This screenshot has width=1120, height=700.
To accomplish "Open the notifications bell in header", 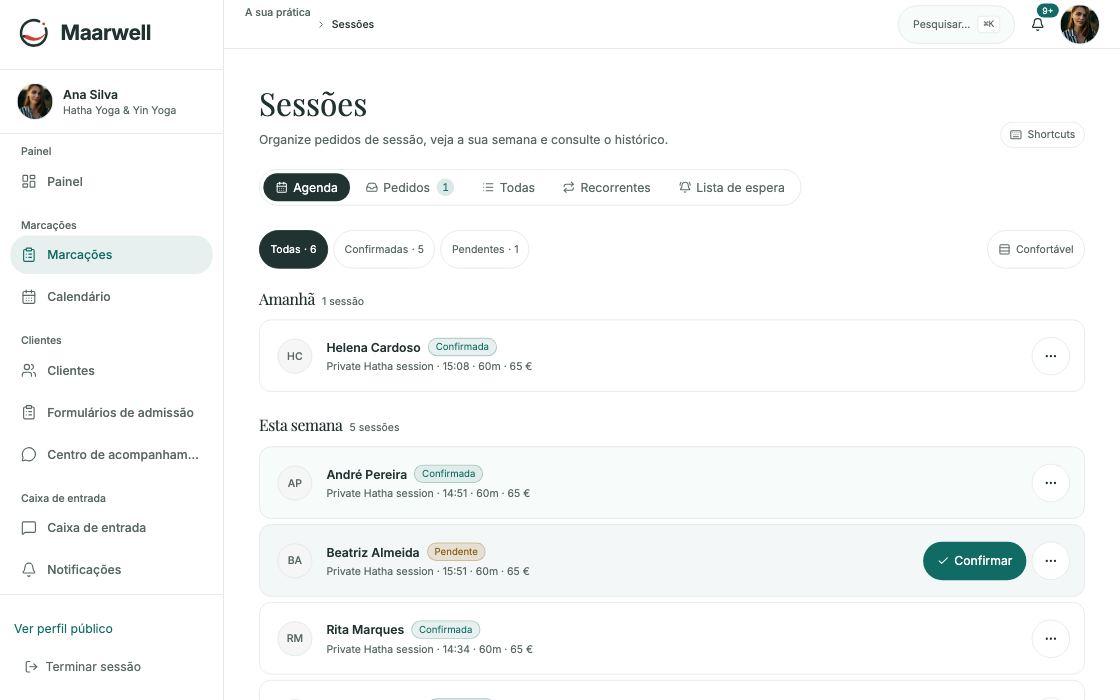I will coord(1037,24).
